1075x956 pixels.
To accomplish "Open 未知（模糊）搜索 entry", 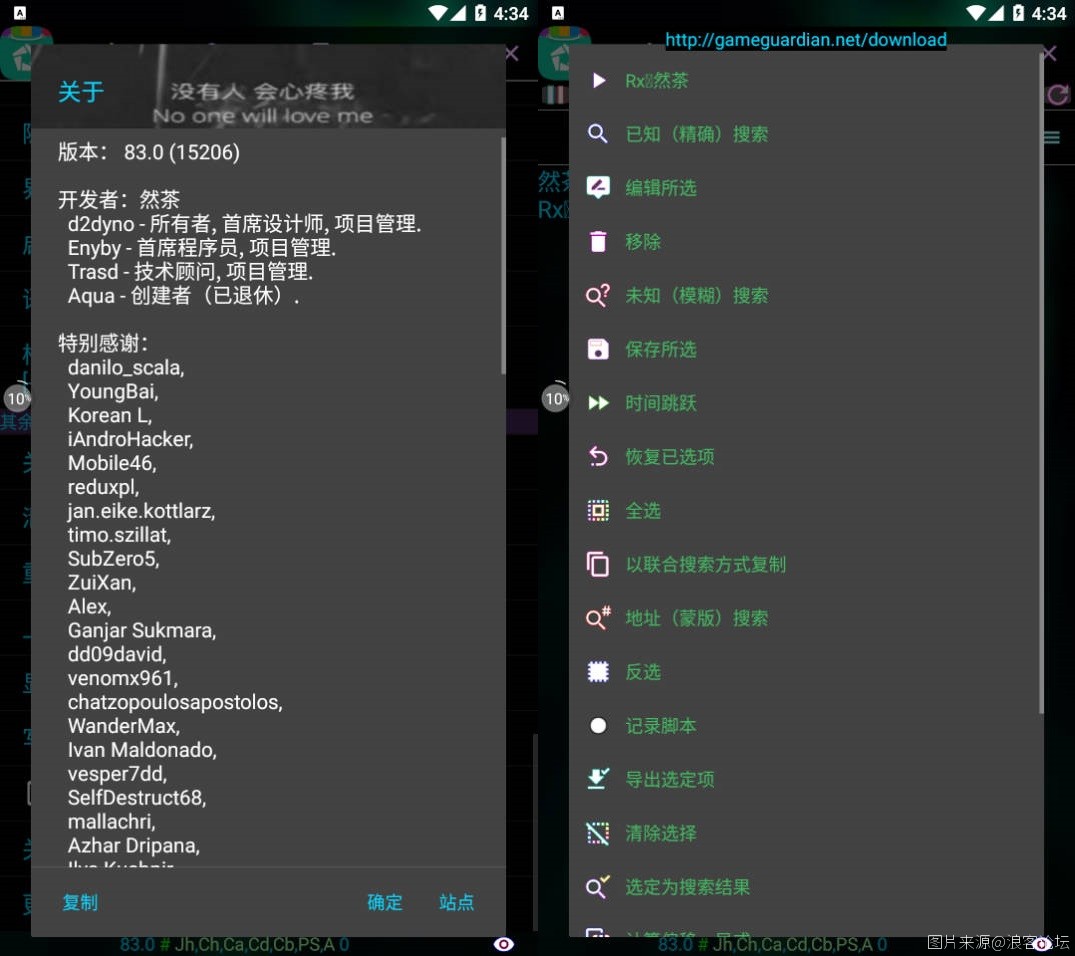I will [x=697, y=296].
